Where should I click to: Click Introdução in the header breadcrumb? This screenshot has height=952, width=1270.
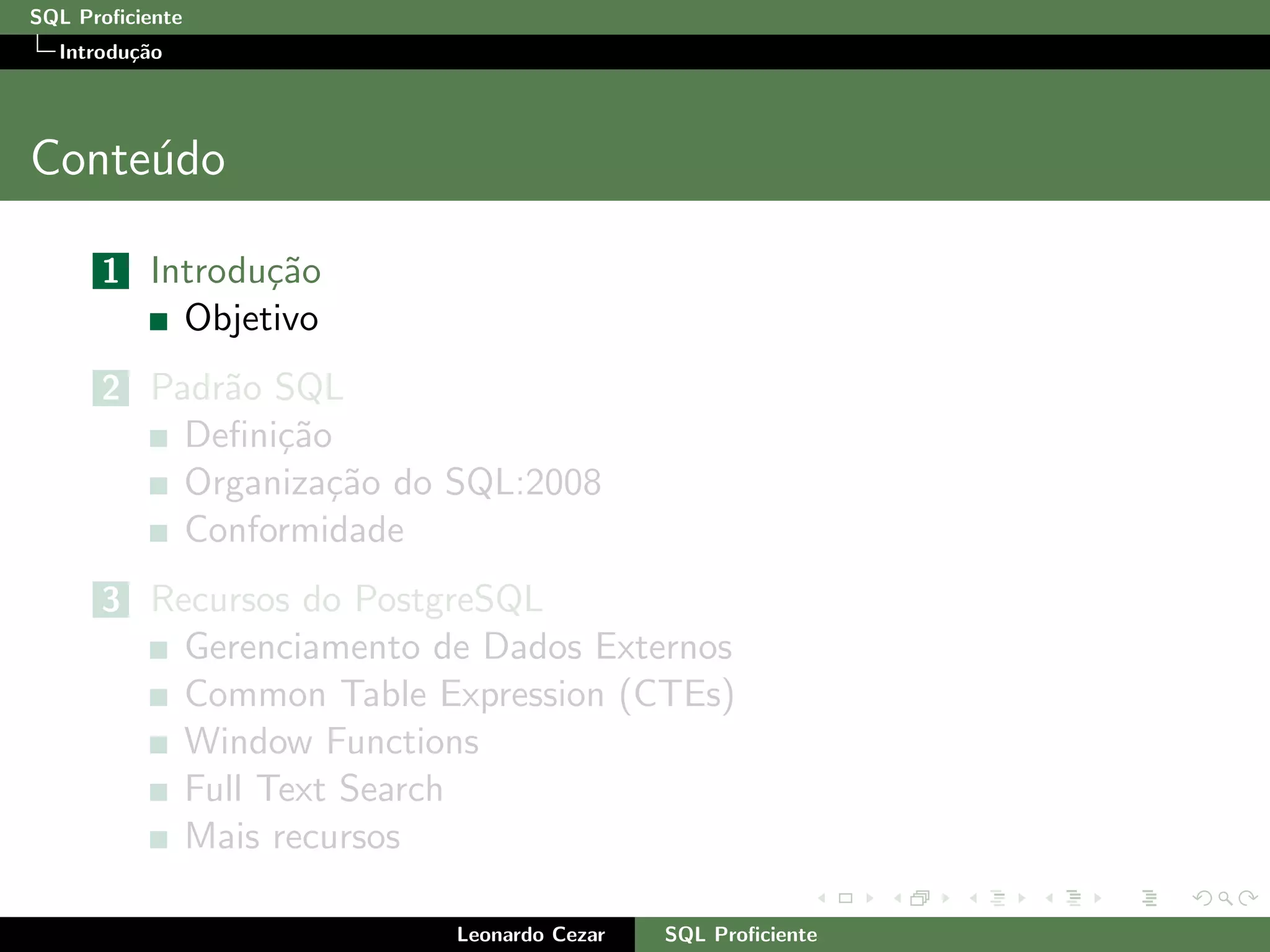point(110,52)
